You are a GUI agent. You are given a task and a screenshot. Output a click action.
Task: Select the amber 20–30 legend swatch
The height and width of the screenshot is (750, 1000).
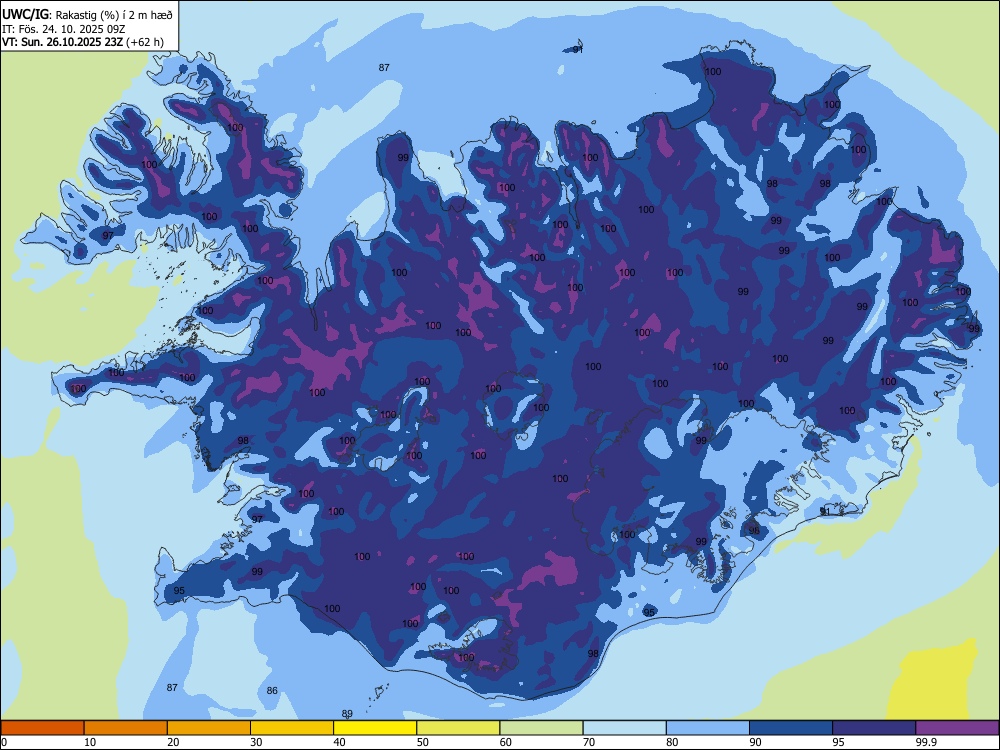(209, 728)
